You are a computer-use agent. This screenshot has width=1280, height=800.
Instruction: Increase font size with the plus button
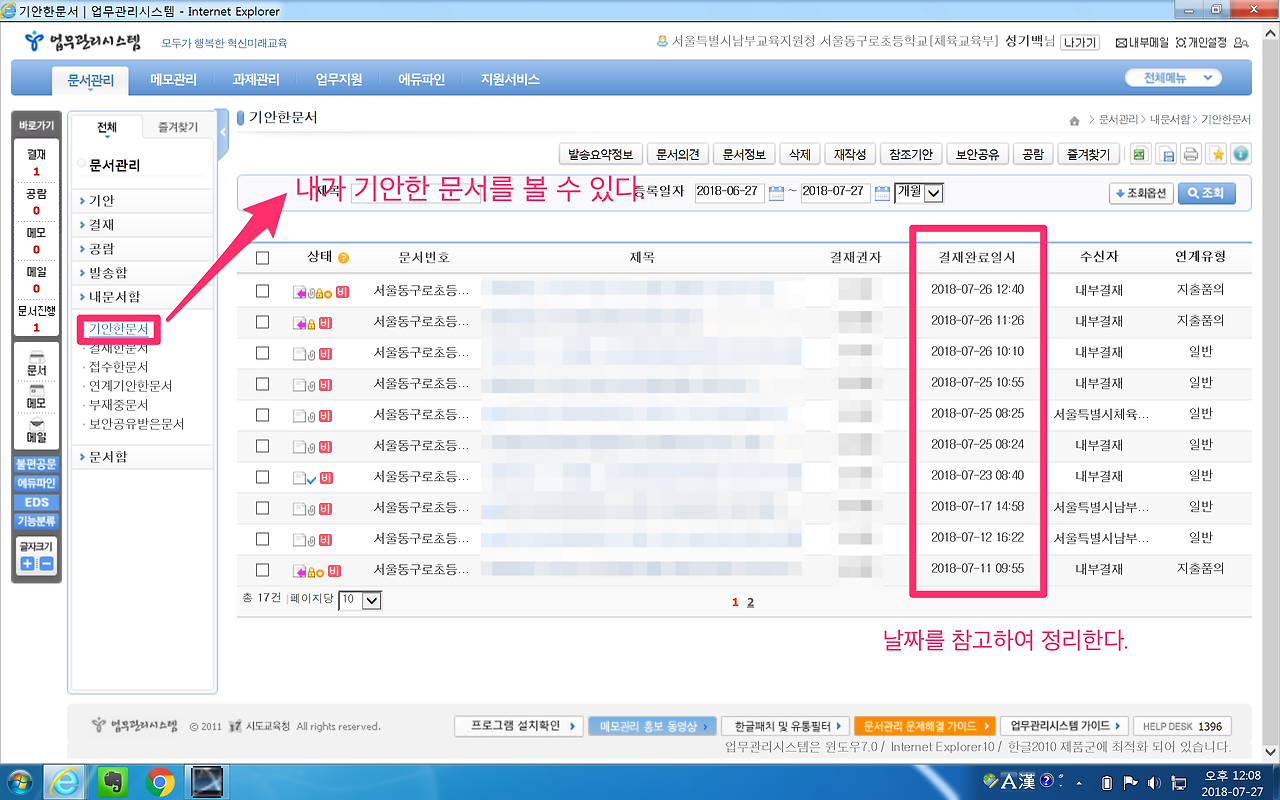(x=27, y=564)
